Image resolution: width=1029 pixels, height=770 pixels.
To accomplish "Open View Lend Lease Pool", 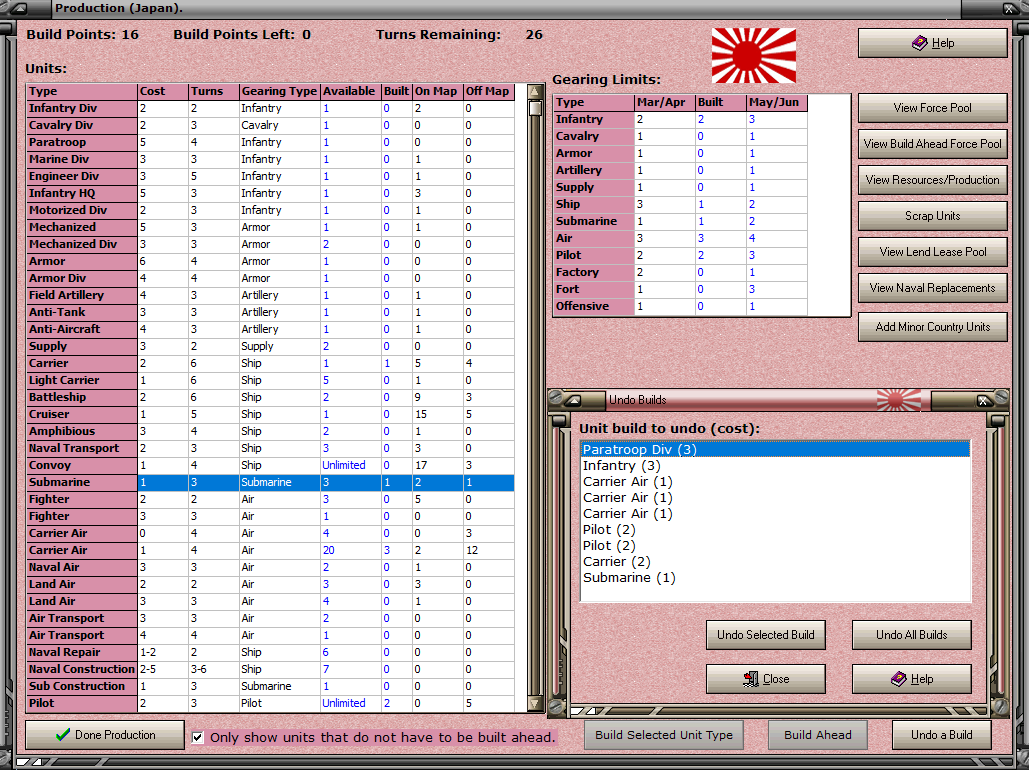I will pyautogui.click(x=933, y=252).
